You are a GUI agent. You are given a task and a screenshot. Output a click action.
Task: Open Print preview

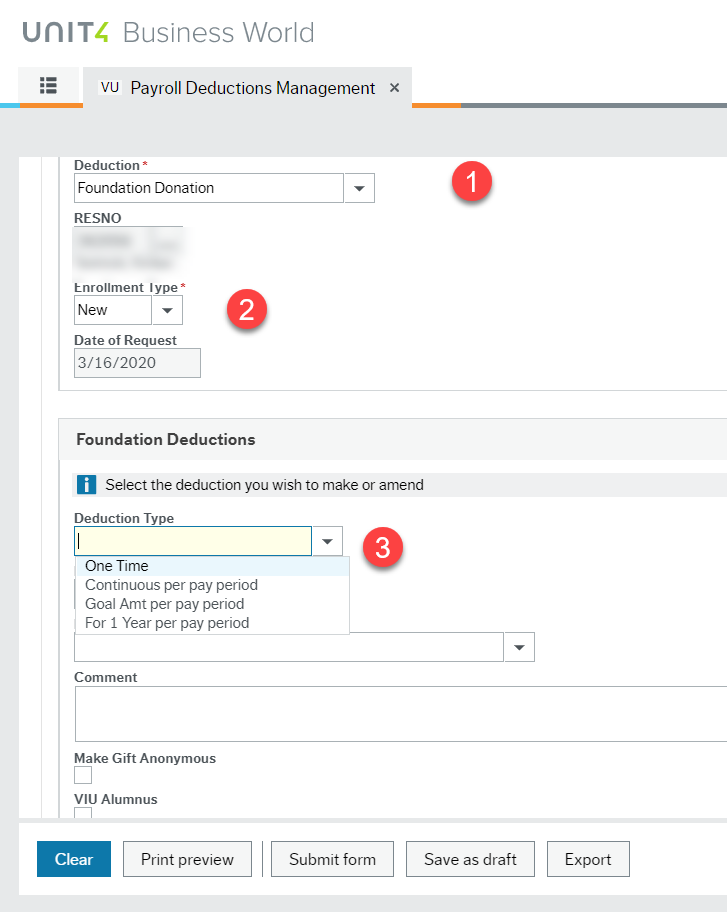187,859
